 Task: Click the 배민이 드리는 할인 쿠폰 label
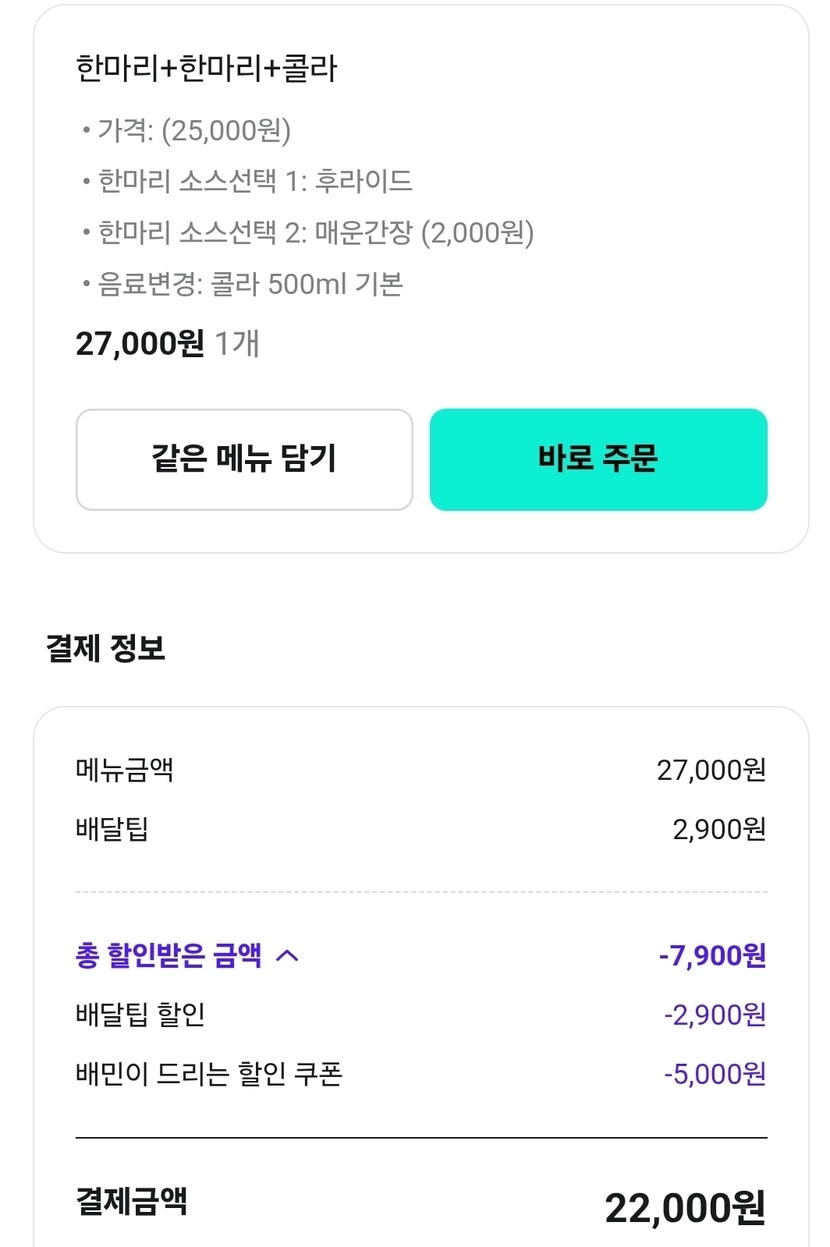click(x=208, y=1074)
